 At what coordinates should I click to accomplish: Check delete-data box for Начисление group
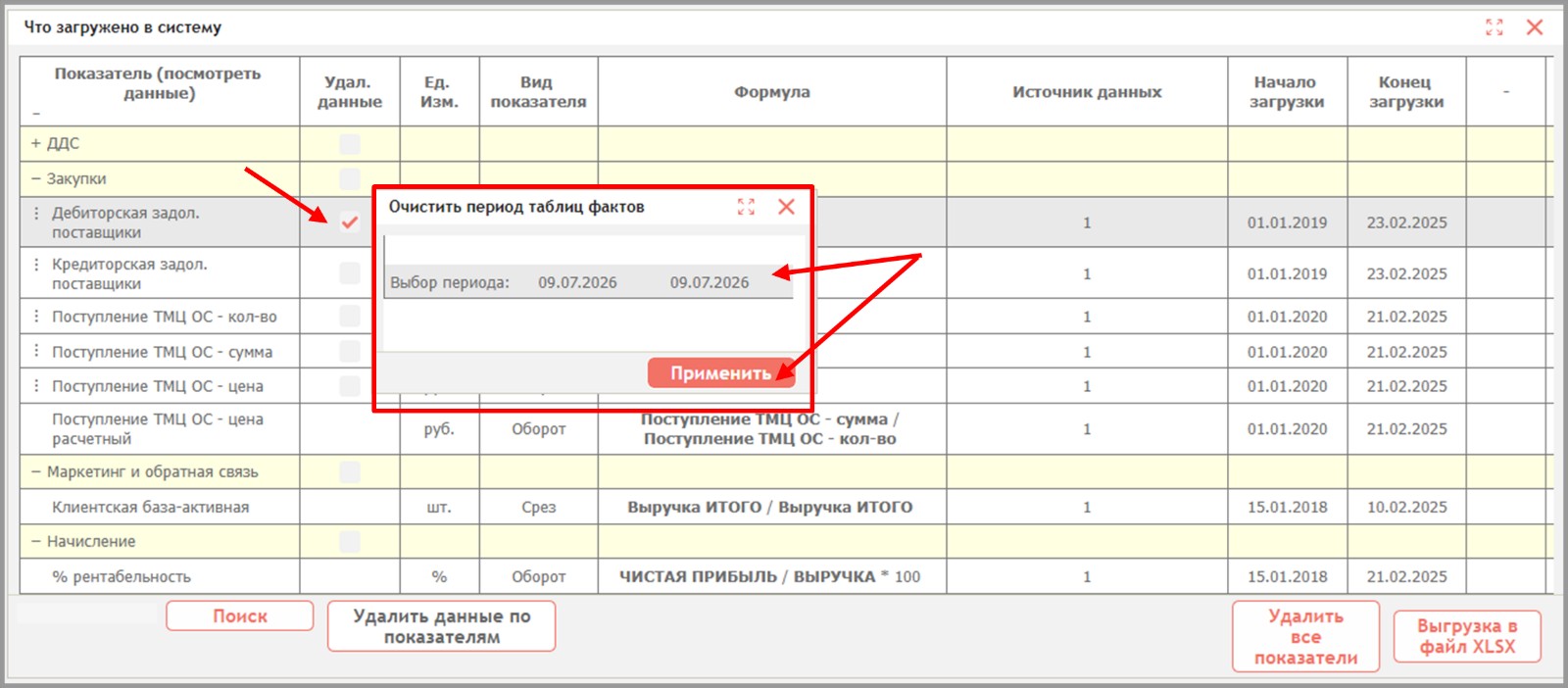point(349,542)
